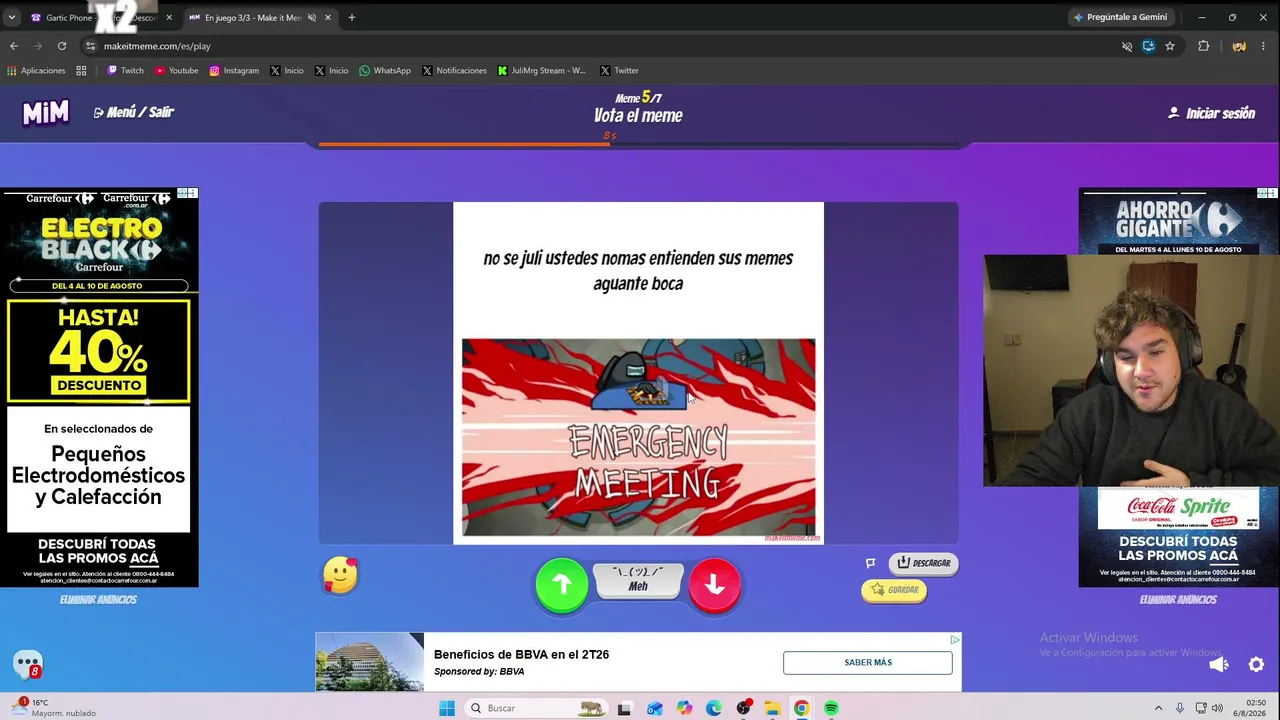
Task: Click Iniciar sesión
Action: point(1211,113)
